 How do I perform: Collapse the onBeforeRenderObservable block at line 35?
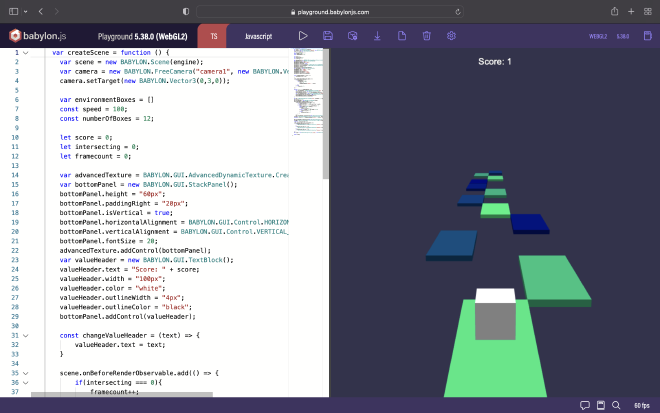click(27, 372)
